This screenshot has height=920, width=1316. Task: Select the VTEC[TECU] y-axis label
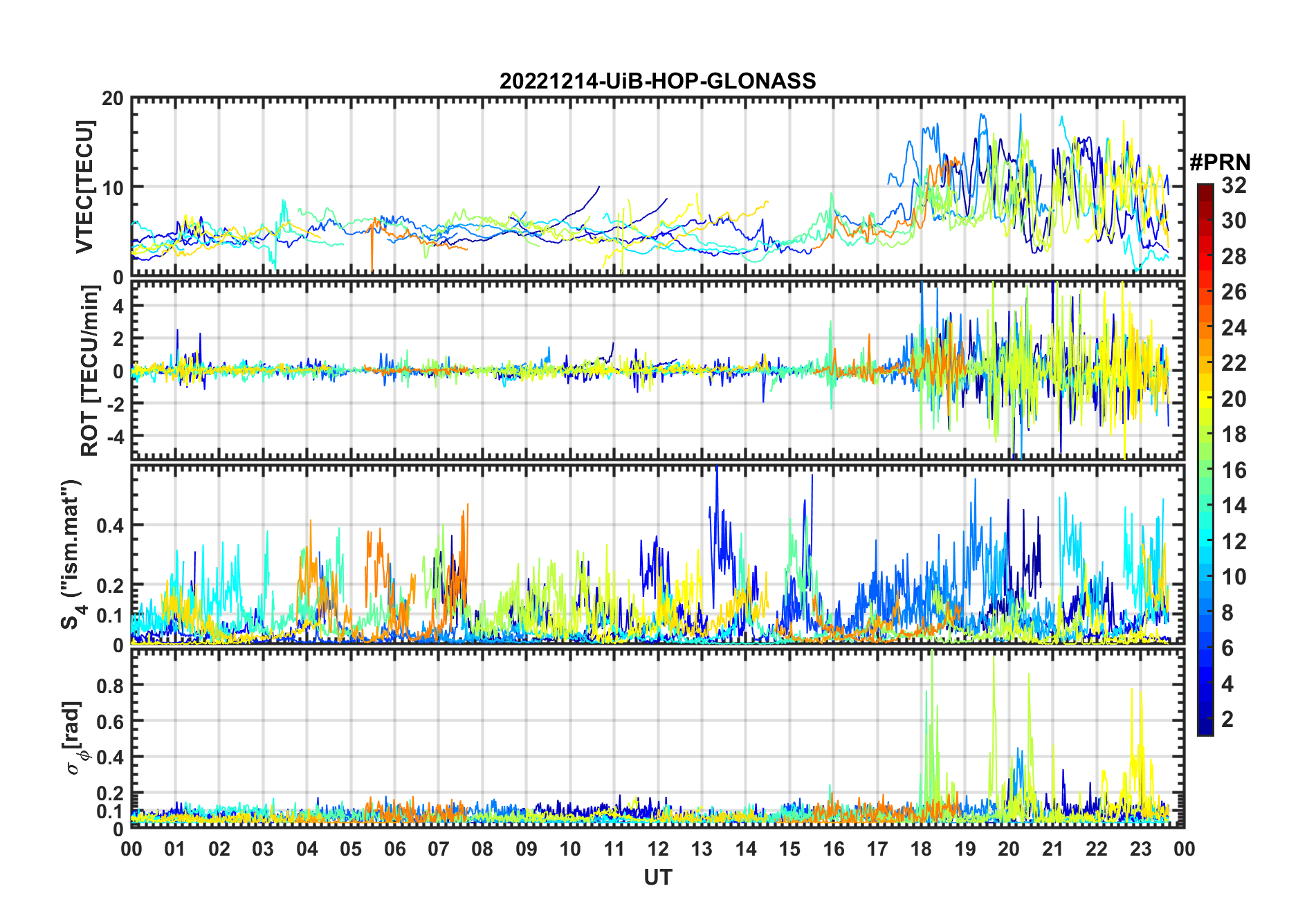tap(84, 187)
